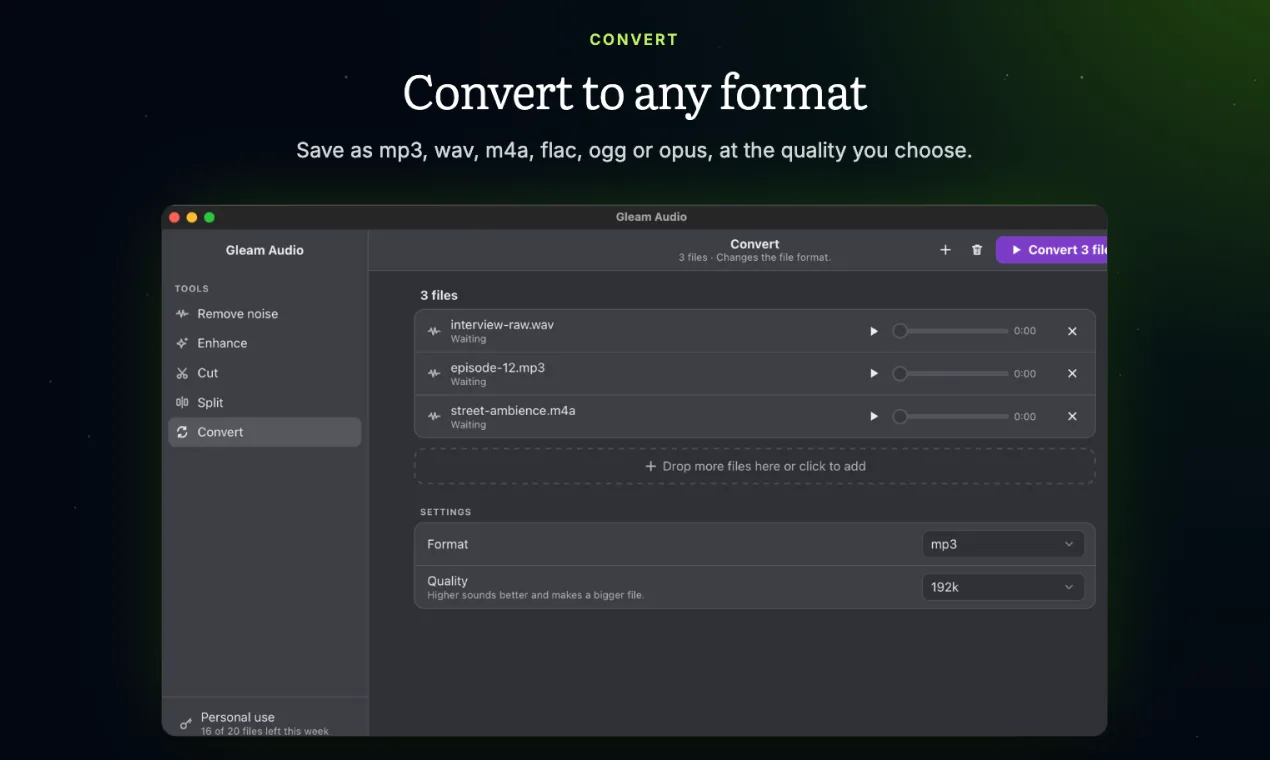Click the interview-raw.wav file name
This screenshot has width=1270, height=760.
[x=502, y=325]
